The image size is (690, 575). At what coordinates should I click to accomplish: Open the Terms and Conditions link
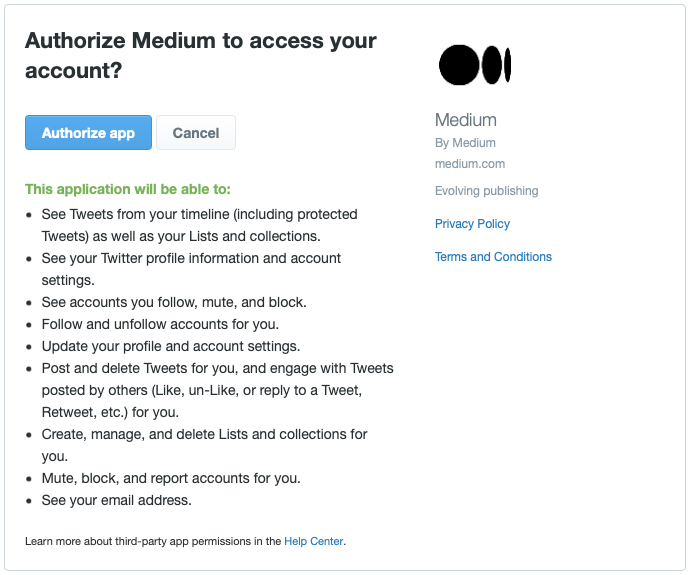[x=493, y=257]
